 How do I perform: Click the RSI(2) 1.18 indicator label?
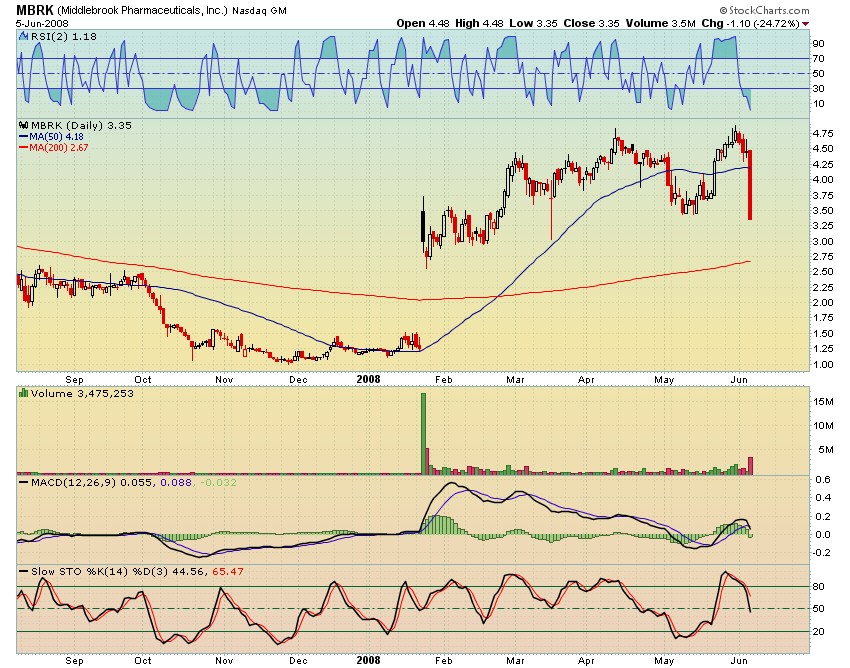pyautogui.click(x=64, y=37)
